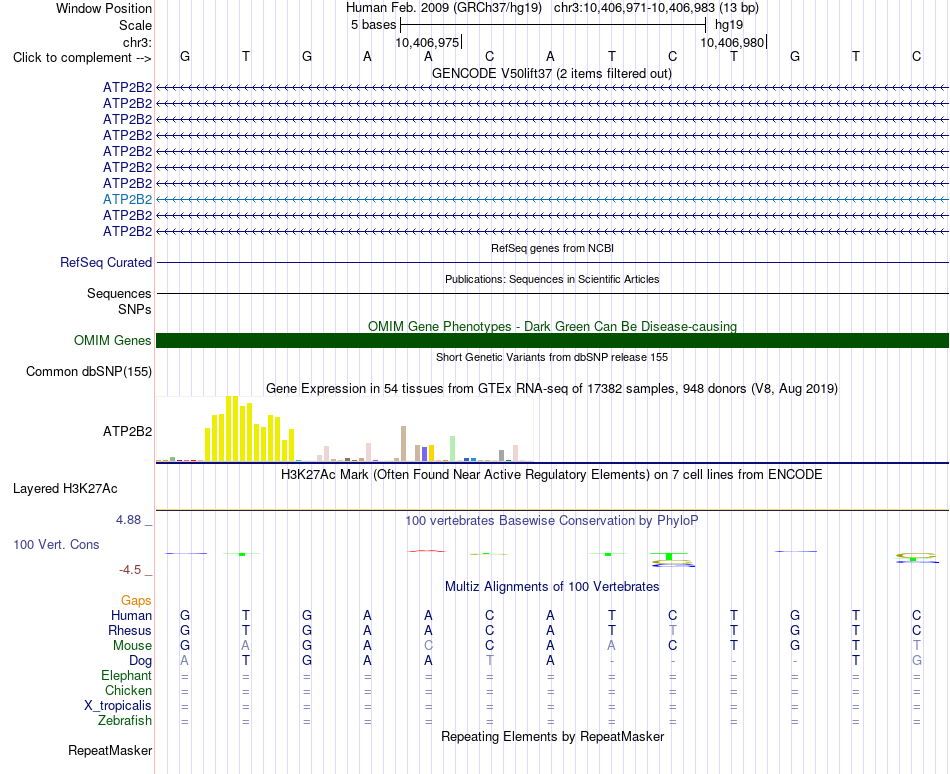This screenshot has width=950, height=774.
Task: Click the '5 bases' scale label
Action: pyautogui.click(x=373, y=25)
